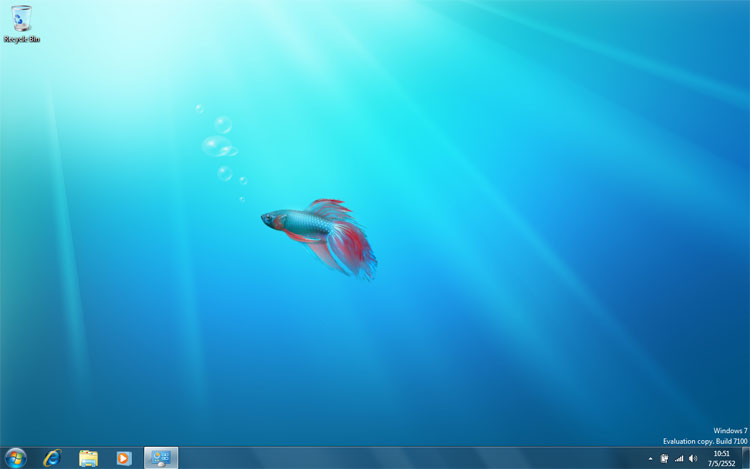Click the Show desktop button at taskbar end
This screenshot has width=750, height=469.
coord(746,458)
